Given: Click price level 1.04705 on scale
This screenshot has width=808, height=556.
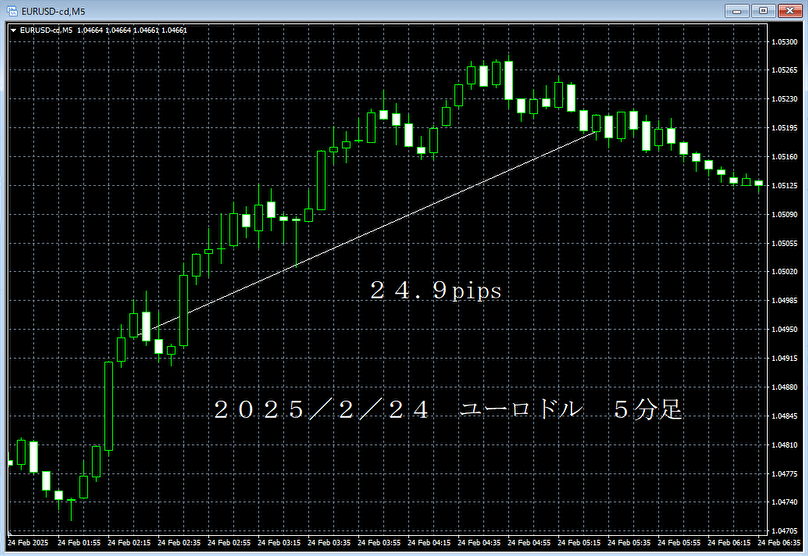Looking at the screenshot, I should (x=784, y=531).
